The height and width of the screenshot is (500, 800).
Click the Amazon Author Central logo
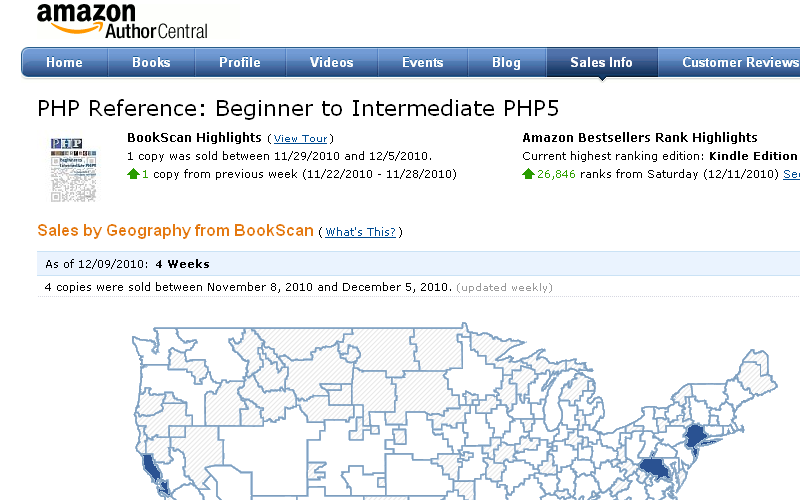coord(122,21)
